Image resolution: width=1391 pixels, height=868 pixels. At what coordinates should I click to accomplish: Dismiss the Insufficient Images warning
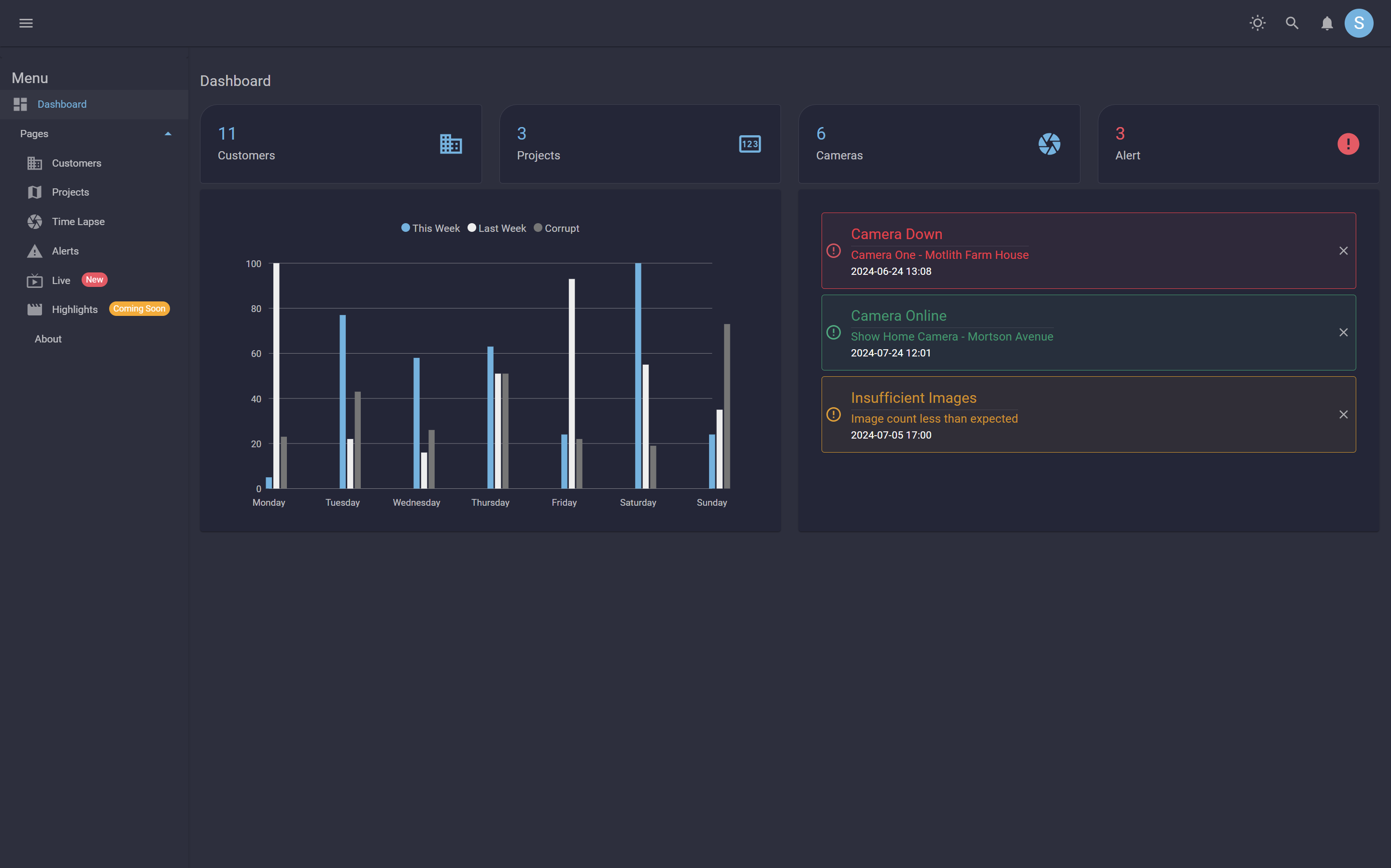click(1343, 414)
